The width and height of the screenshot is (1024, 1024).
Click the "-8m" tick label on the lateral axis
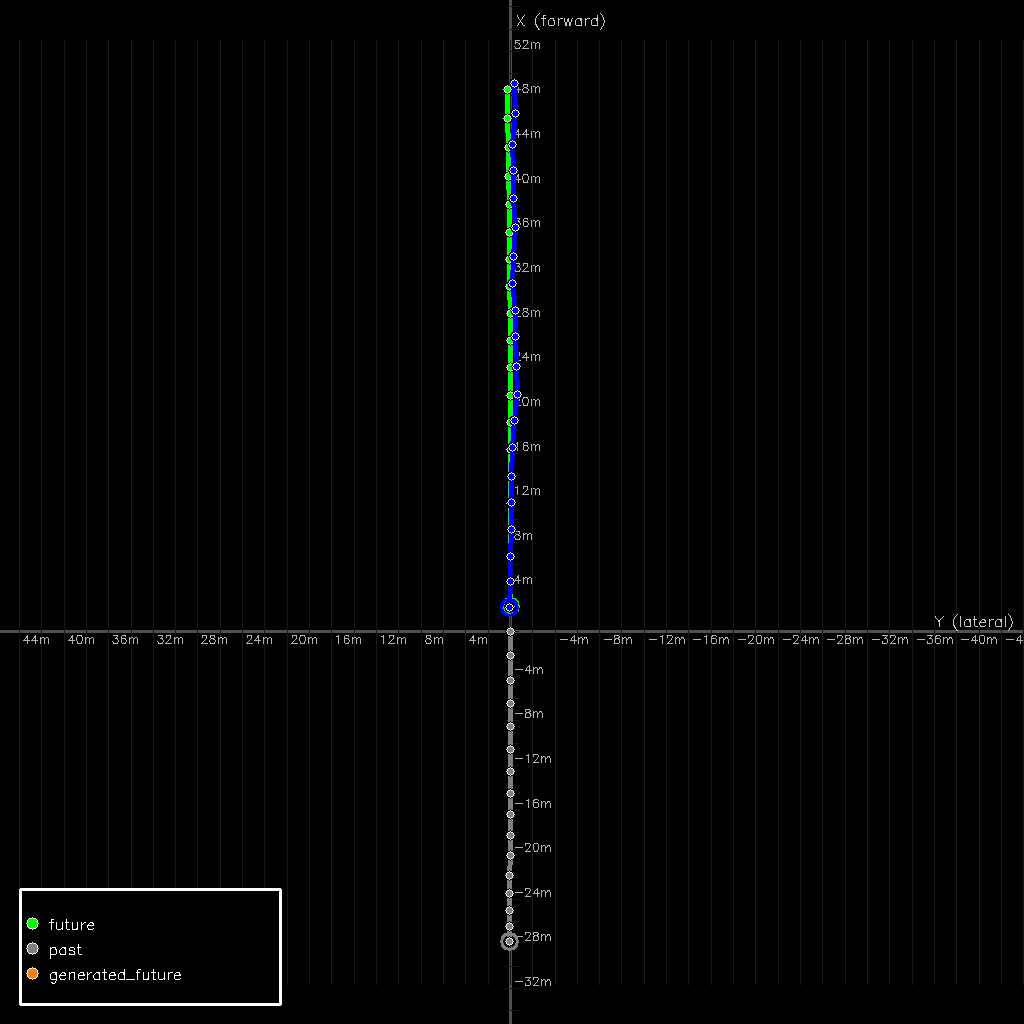(618, 640)
